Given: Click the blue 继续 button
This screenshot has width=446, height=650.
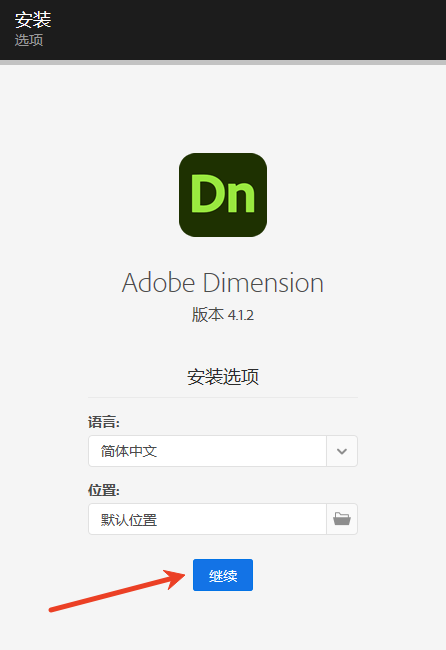Looking at the screenshot, I should 223,575.
